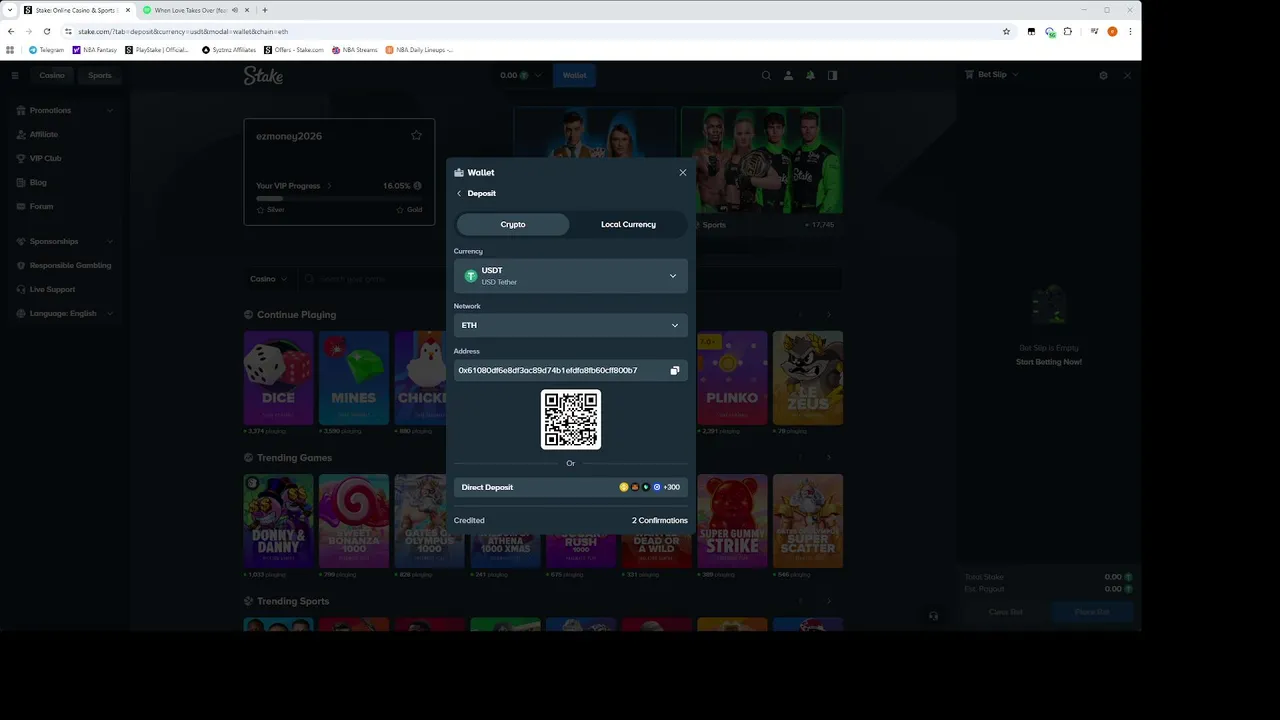The height and width of the screenshot is (720, 1280).
Task: Go back using the arrow beside Deposit
Action: pos(459,193)
